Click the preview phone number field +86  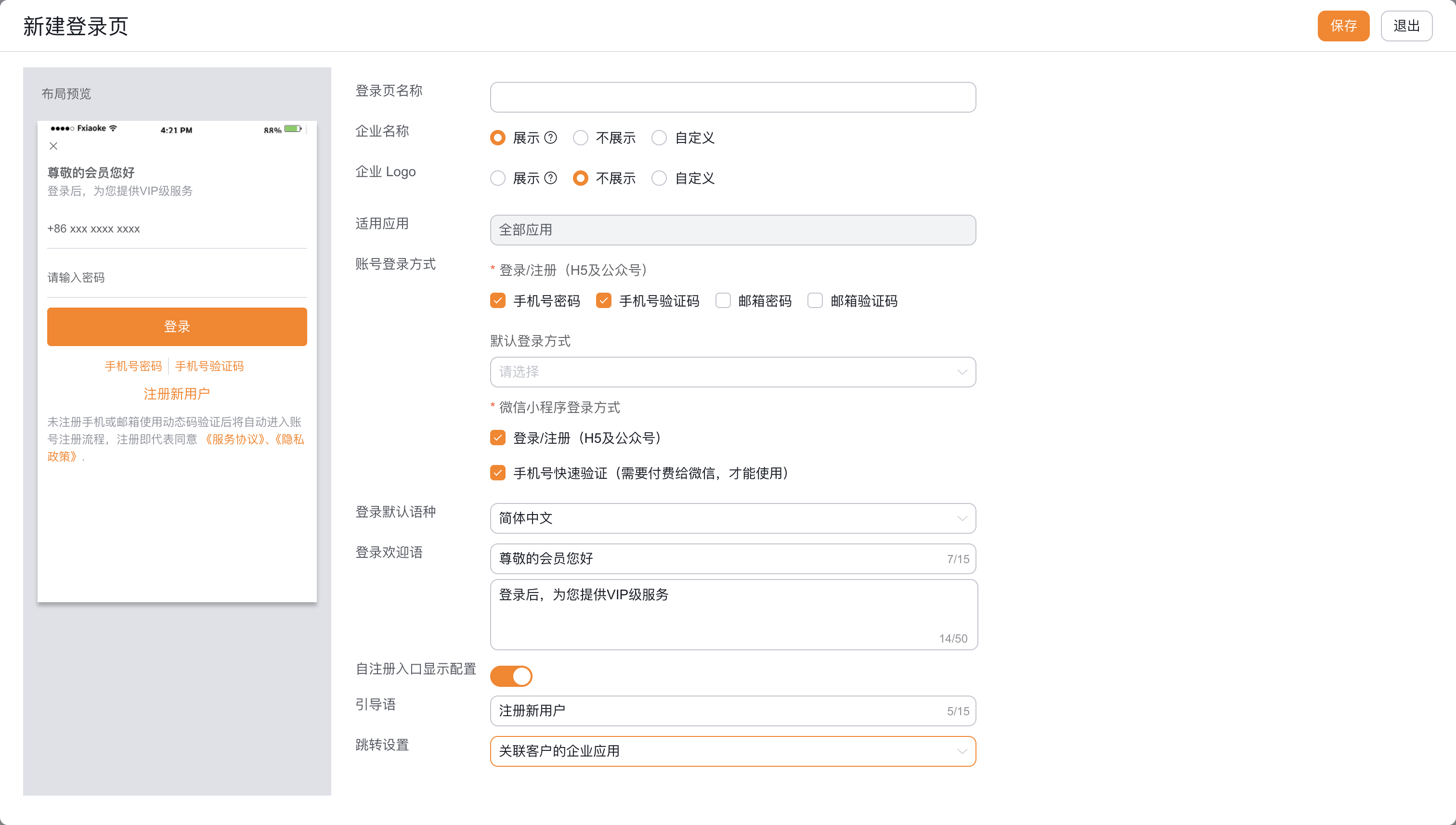177,229
